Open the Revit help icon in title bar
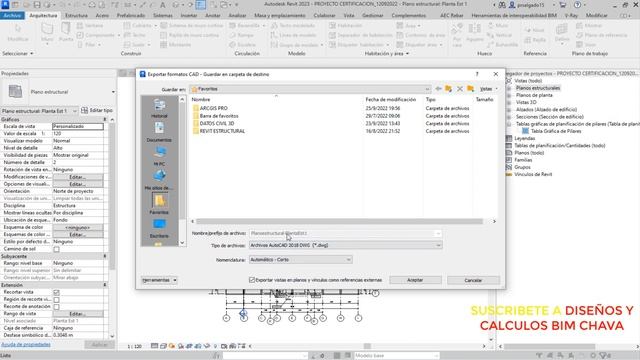The width and height of the screenshot is (640, 360). point(577,5)
